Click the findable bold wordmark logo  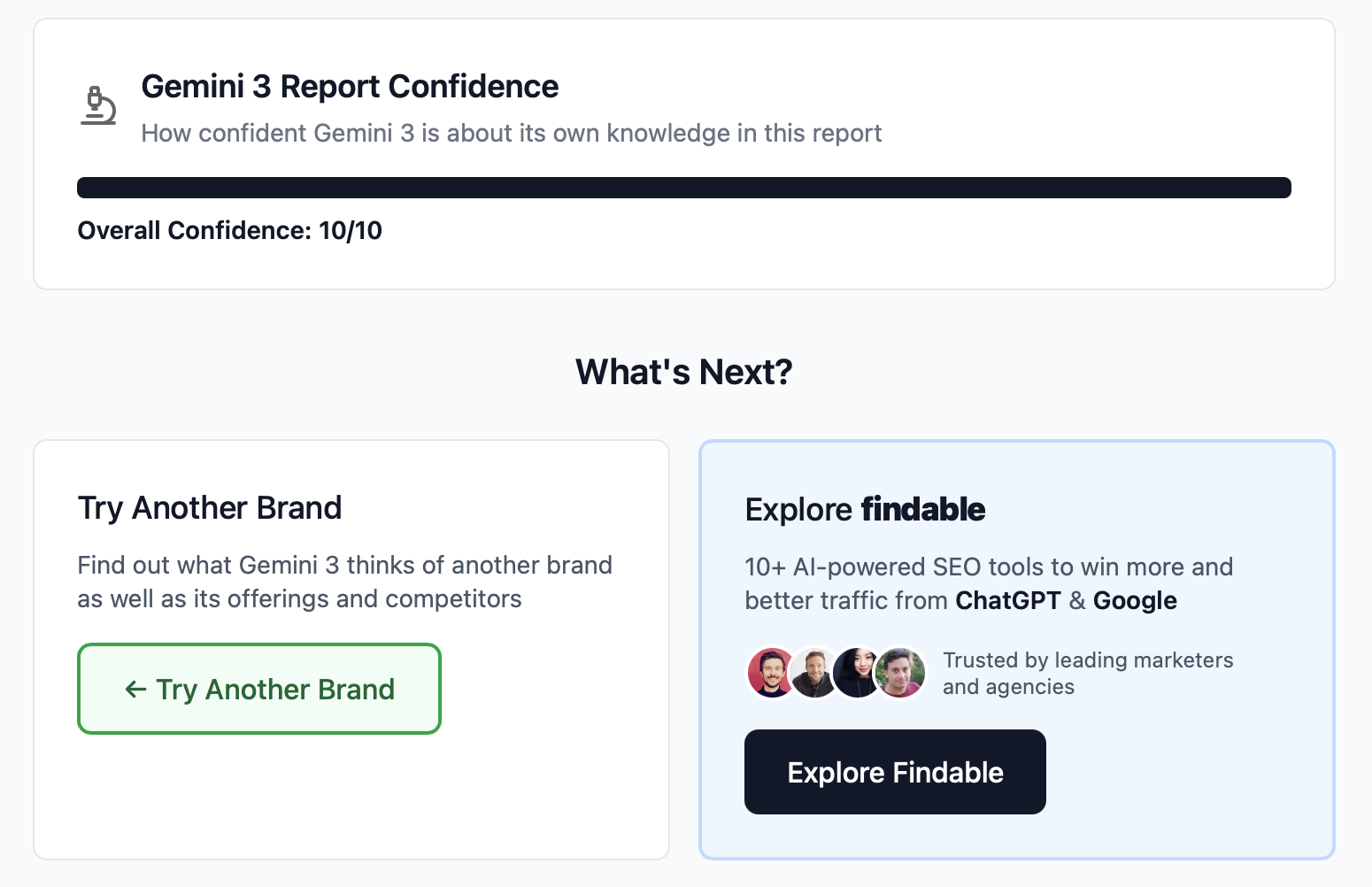(923, 509)
